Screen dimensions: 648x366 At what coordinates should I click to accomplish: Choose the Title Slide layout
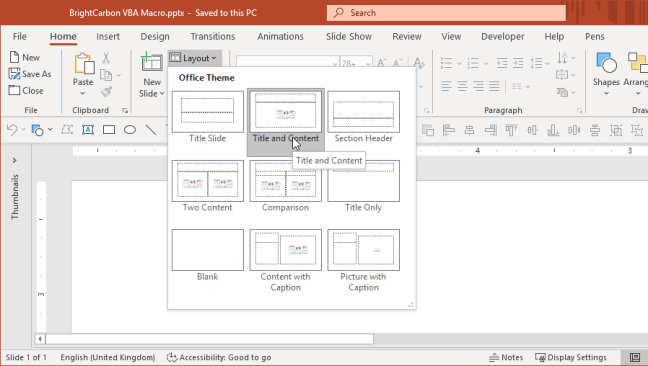coord(208,117)
